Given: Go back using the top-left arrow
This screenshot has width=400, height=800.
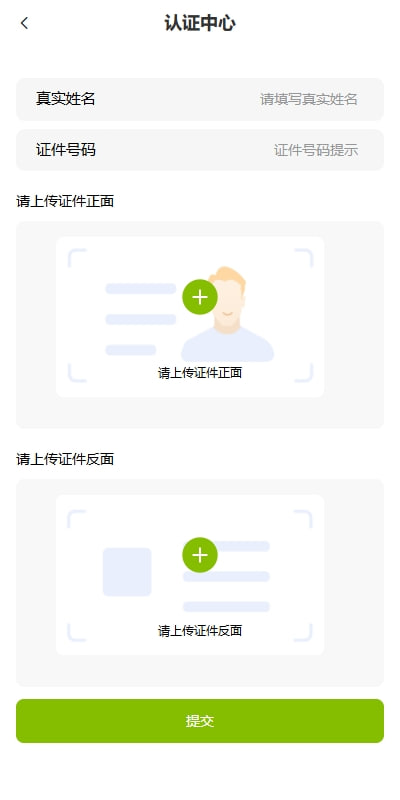Looking at the screenshot, I should click(x=24, y=23).
